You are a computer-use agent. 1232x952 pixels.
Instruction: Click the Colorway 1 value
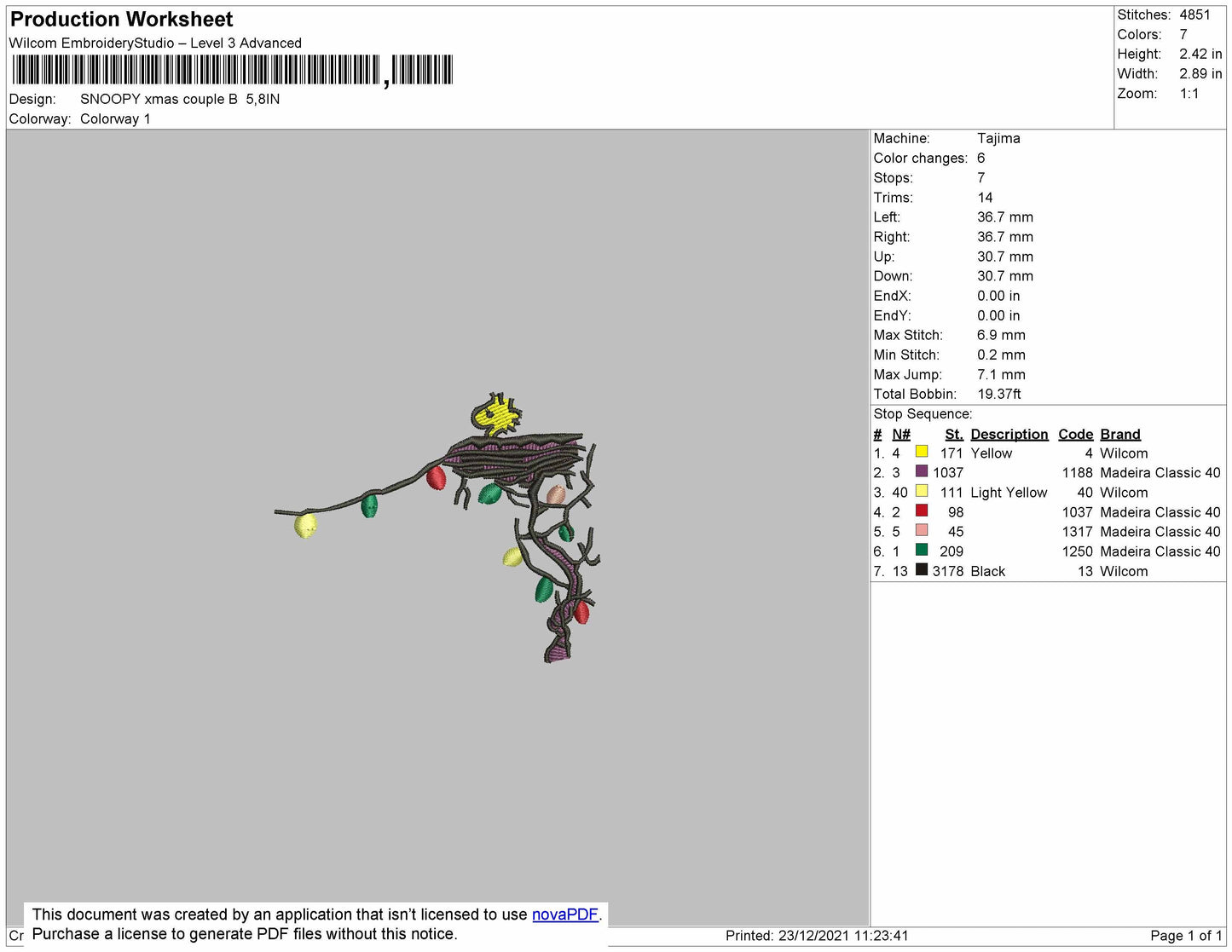click(x=115, y=118)
